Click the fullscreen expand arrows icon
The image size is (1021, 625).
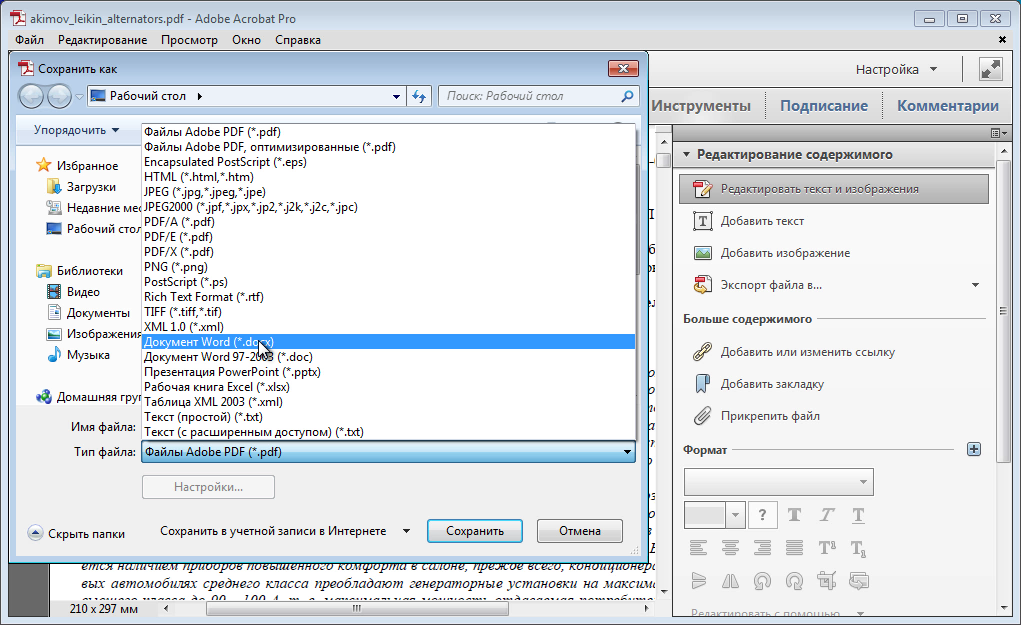tap(990, 69)
